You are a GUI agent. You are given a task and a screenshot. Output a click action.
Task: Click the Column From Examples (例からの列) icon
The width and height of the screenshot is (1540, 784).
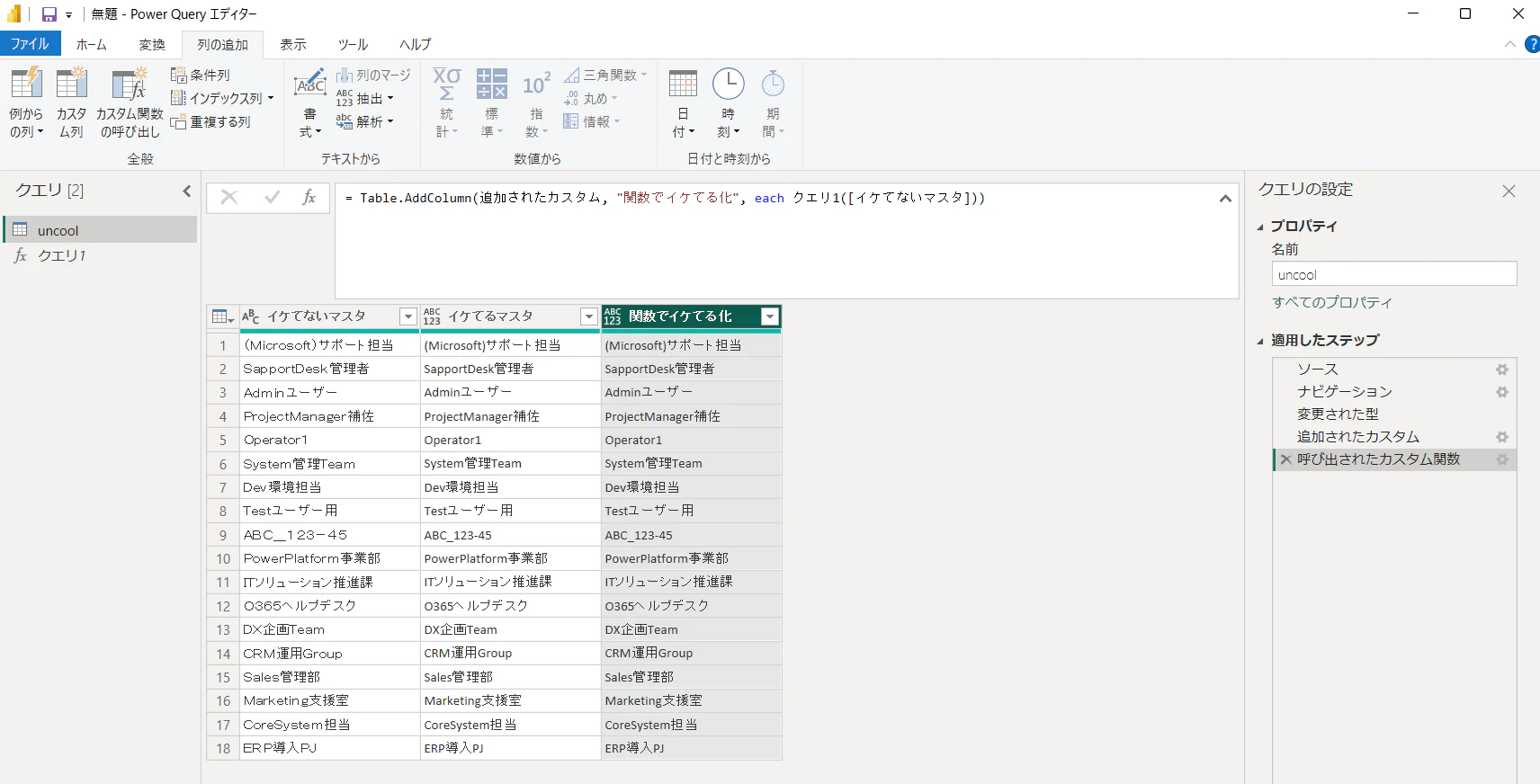coord(26,83)
